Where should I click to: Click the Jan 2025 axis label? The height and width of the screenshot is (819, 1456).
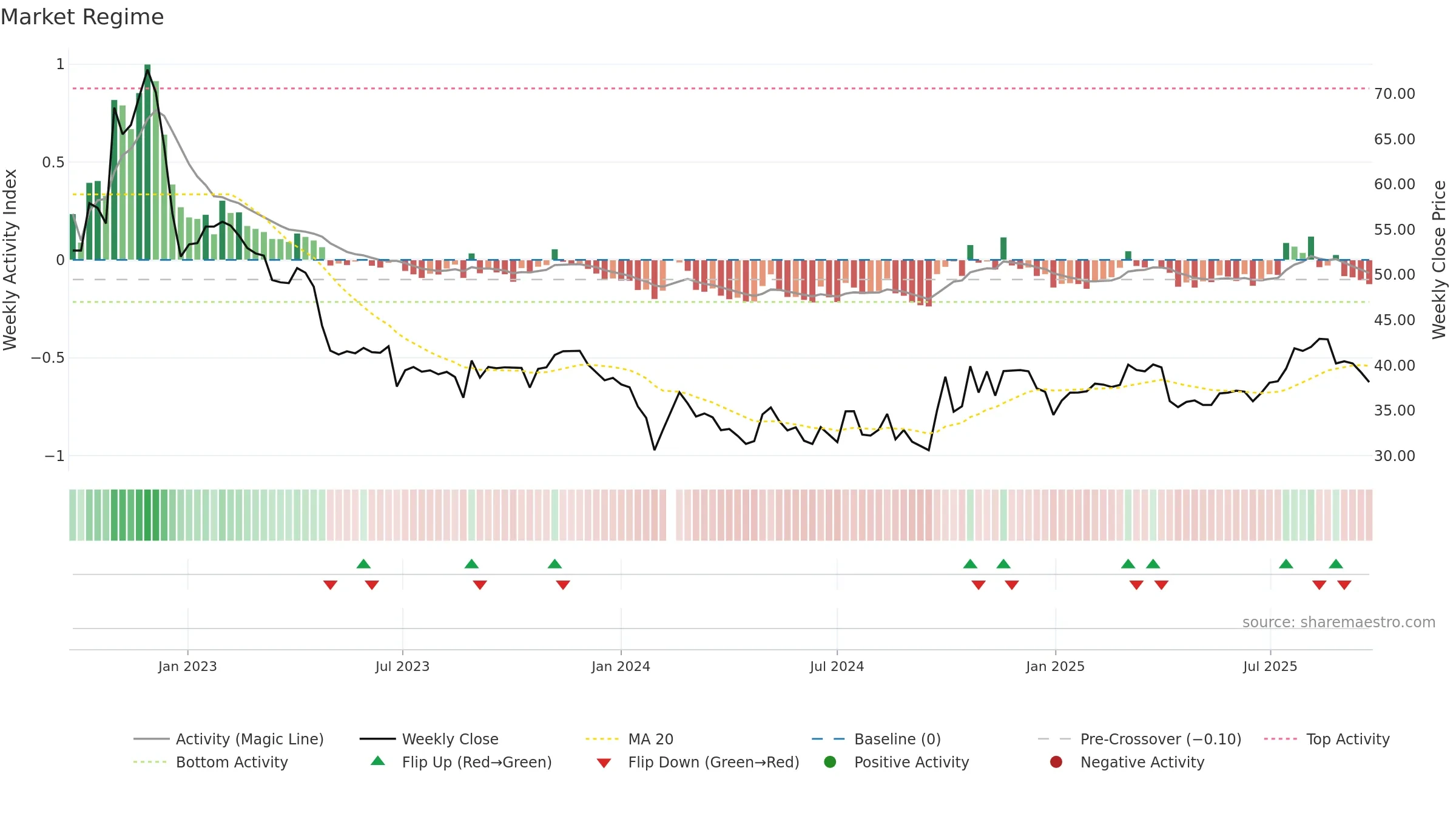click(1055, 666)
